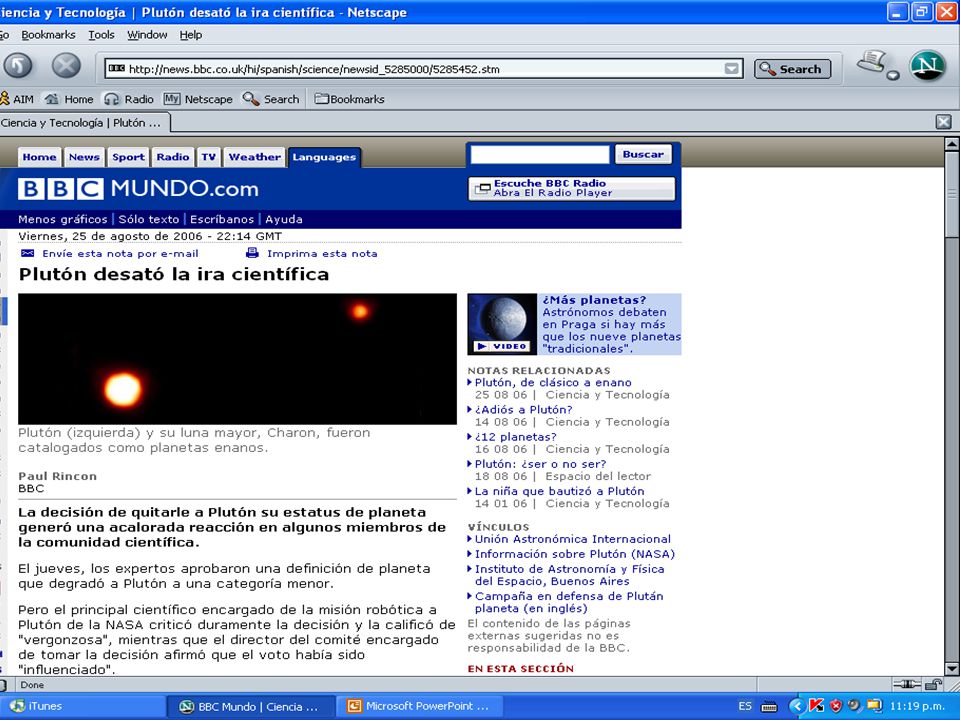Click the page scrollbar up arrow
The image size is (960, 720).
[951, 144]
